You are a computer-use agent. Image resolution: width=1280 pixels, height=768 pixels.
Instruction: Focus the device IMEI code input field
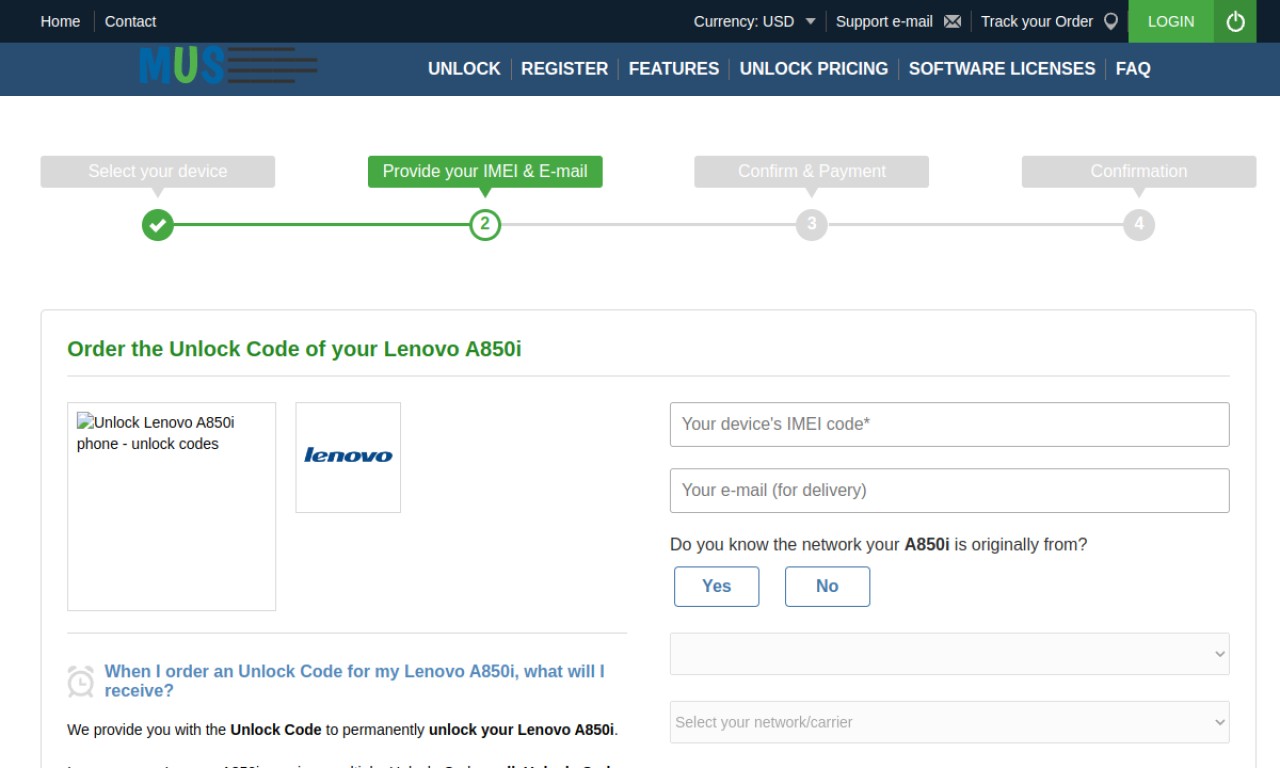[x=950, y=424]
